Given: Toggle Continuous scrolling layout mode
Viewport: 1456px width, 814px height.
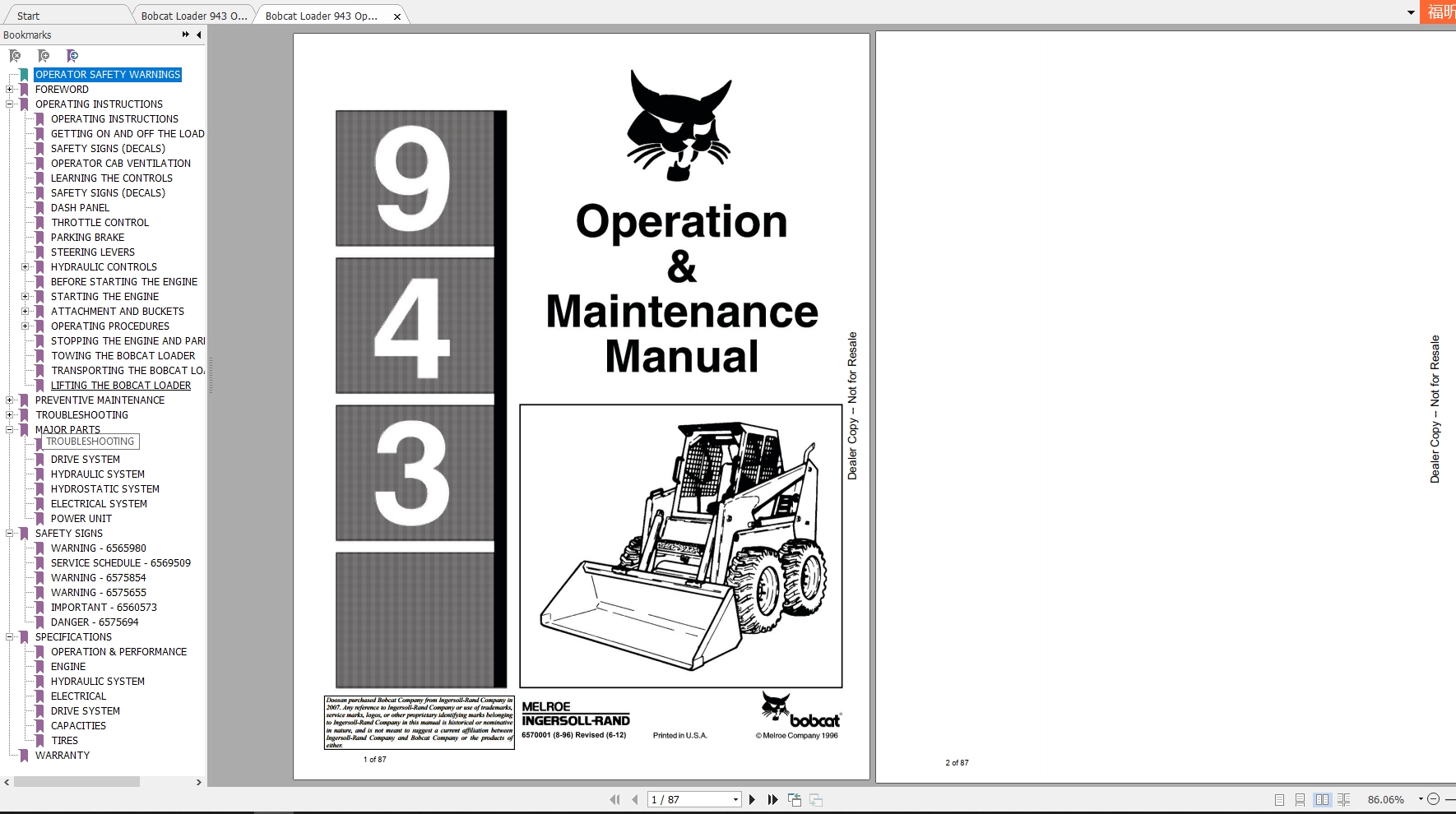Looking at the screenshot, I should (1300, 799).
